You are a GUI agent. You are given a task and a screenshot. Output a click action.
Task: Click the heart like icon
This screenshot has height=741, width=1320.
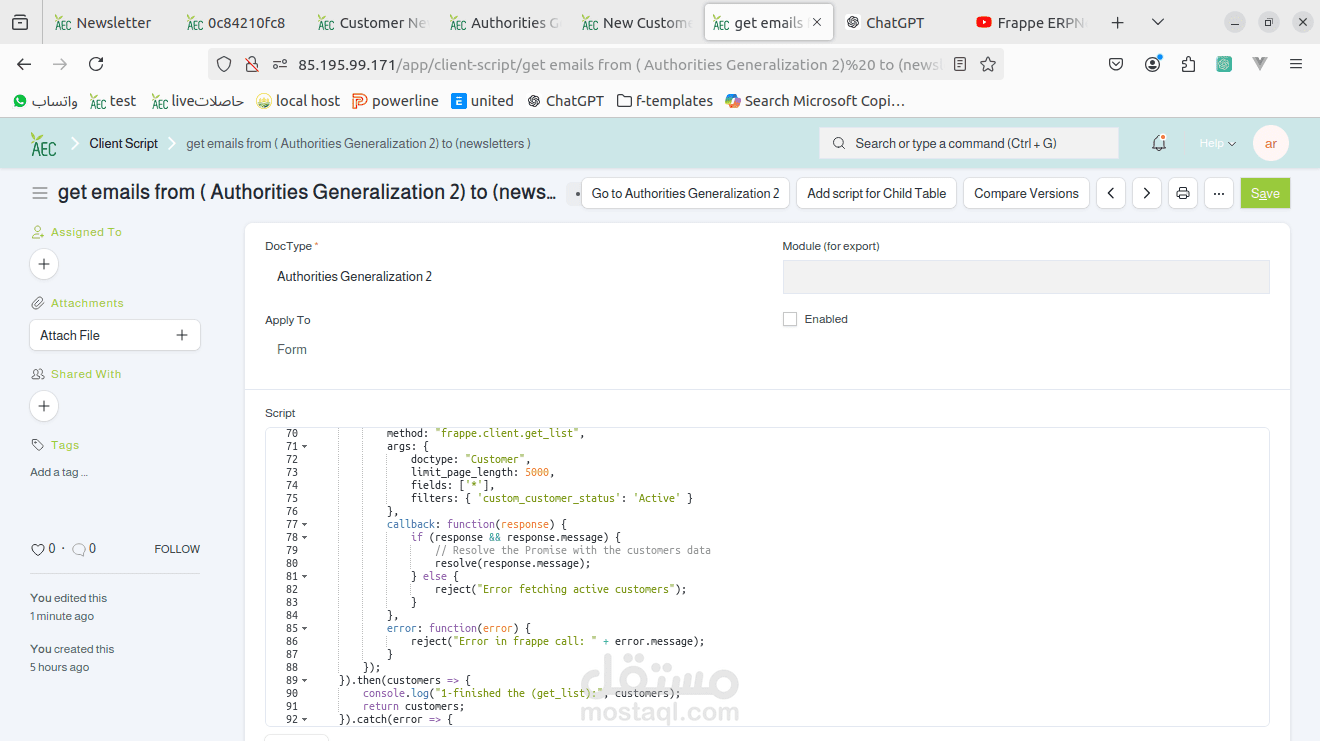click(x=38, y=549)
